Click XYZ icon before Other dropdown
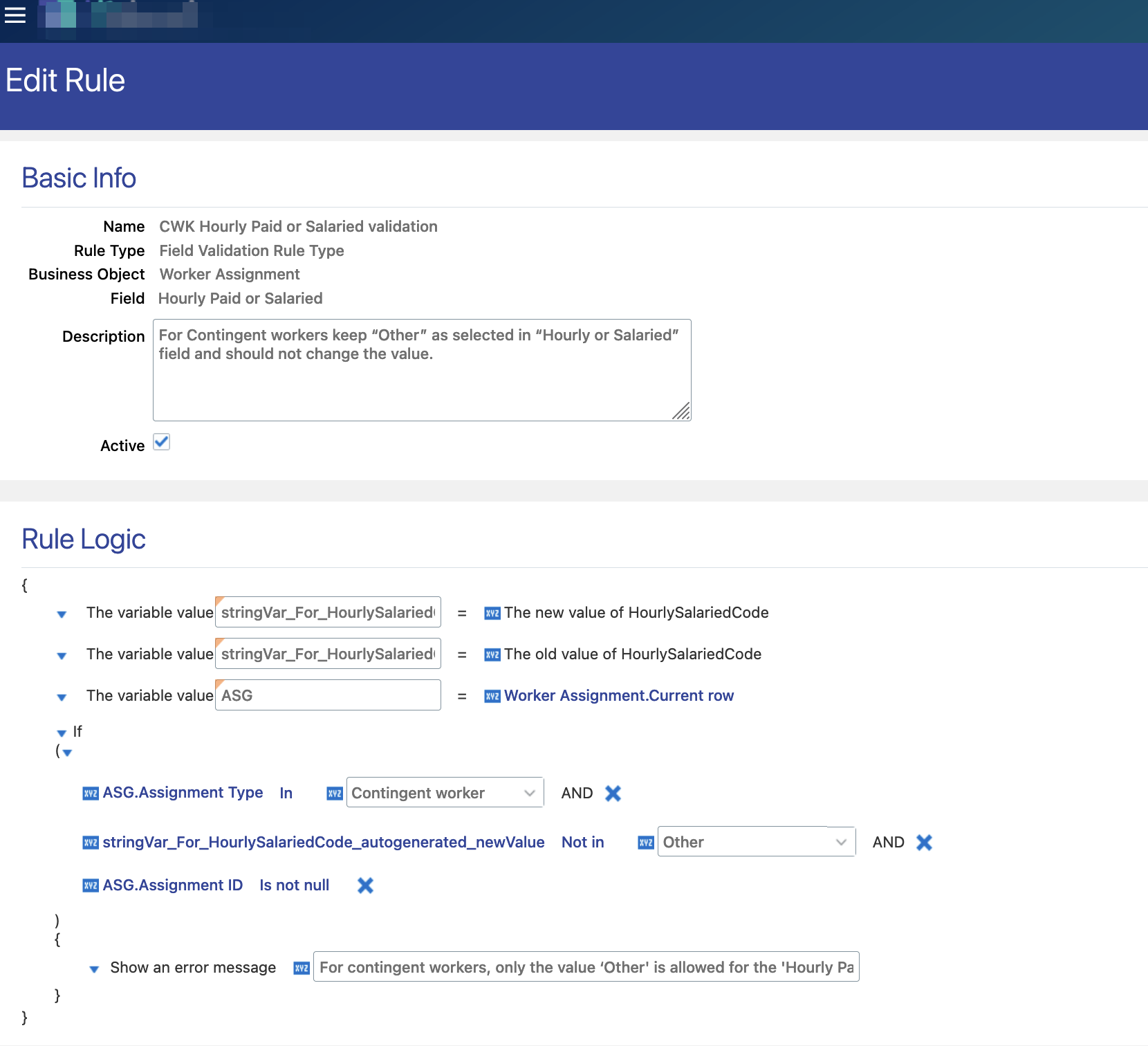 pos(646,843)
